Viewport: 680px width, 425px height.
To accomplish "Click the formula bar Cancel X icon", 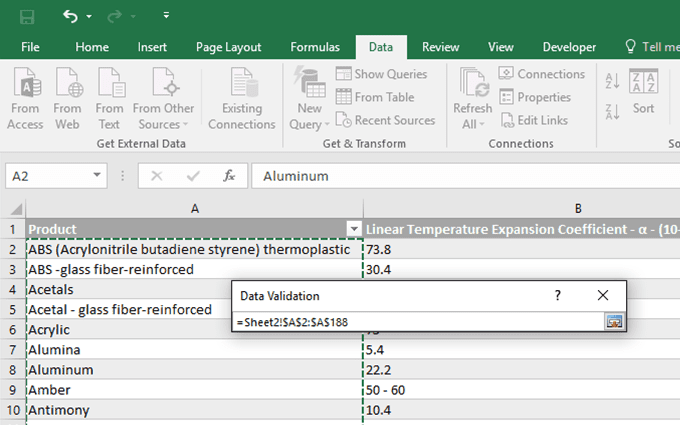I will (157, 176).
